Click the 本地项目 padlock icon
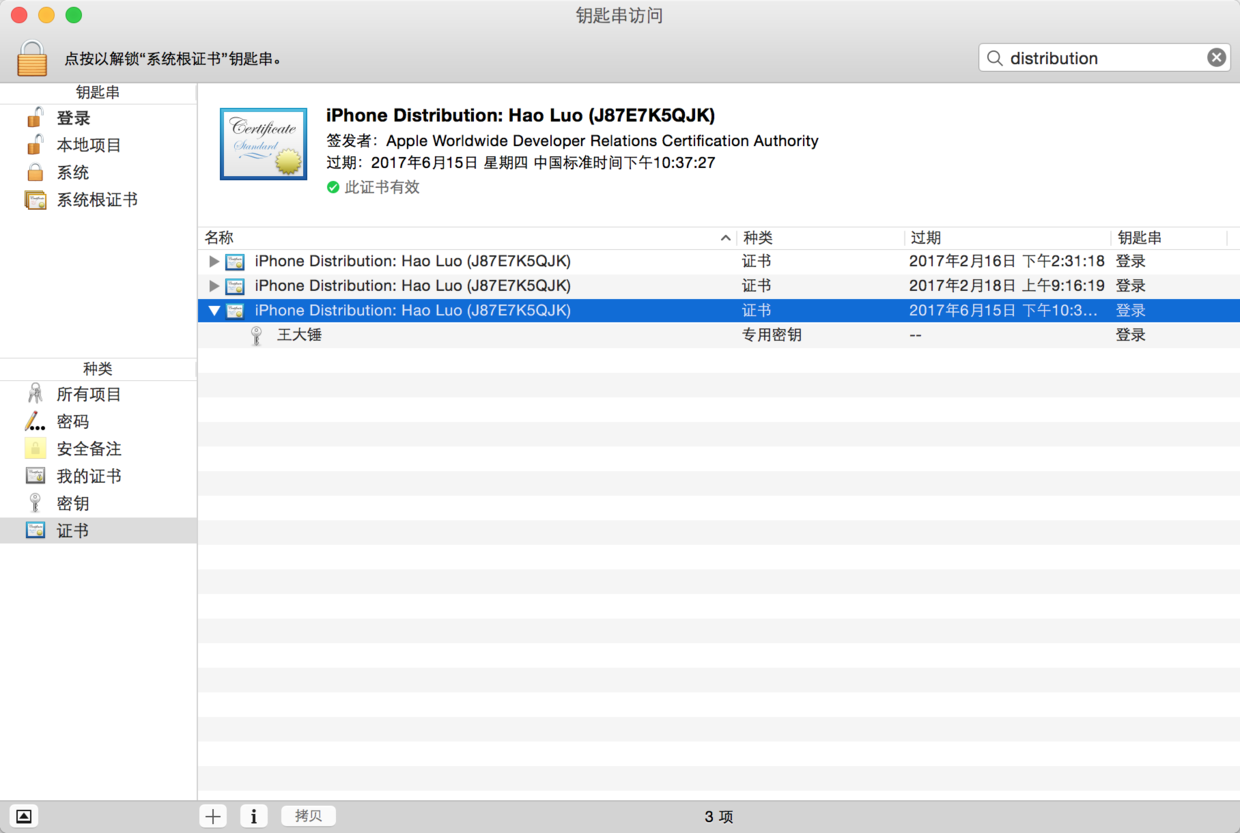 pos(35,145)
